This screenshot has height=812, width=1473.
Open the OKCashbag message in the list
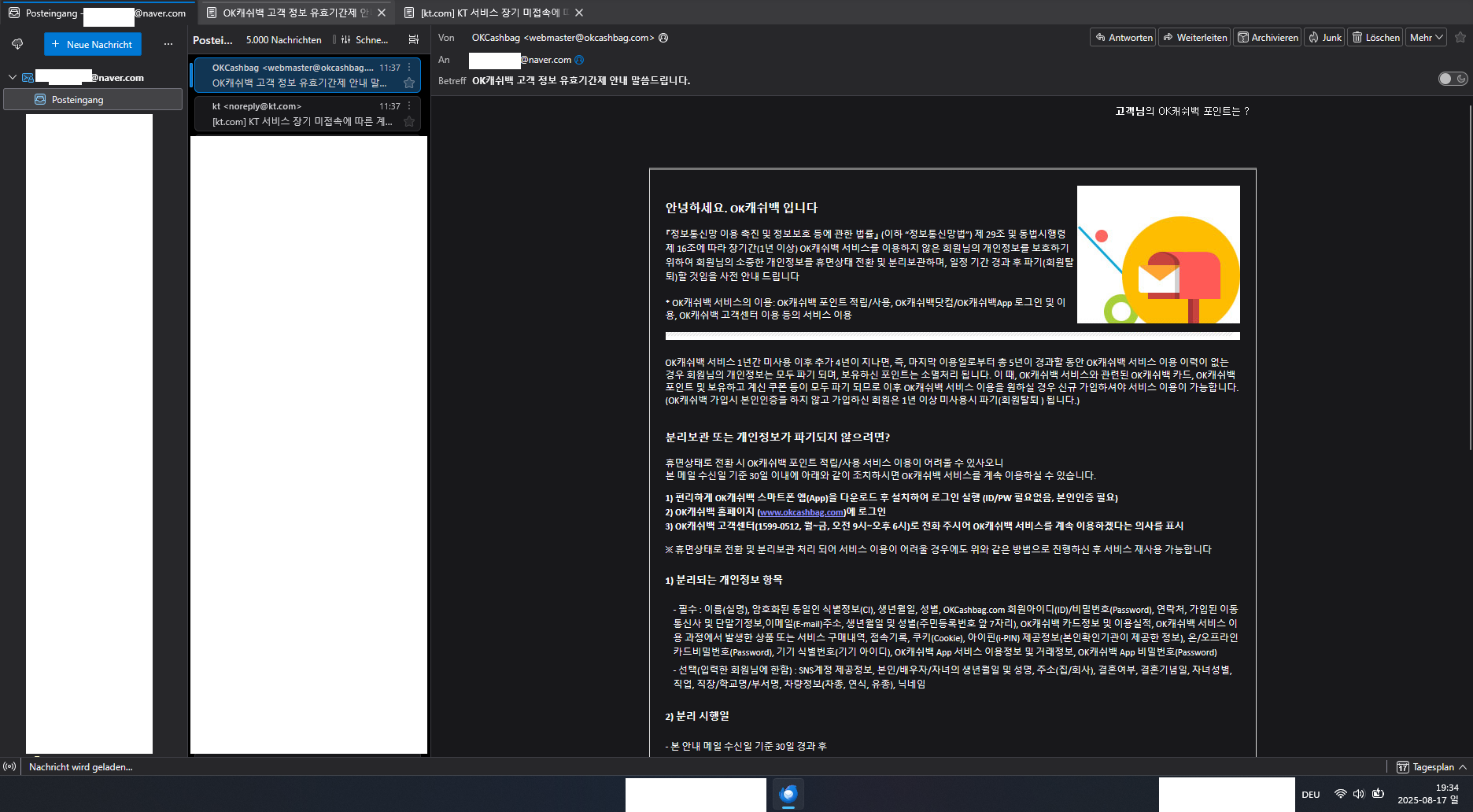307,75
